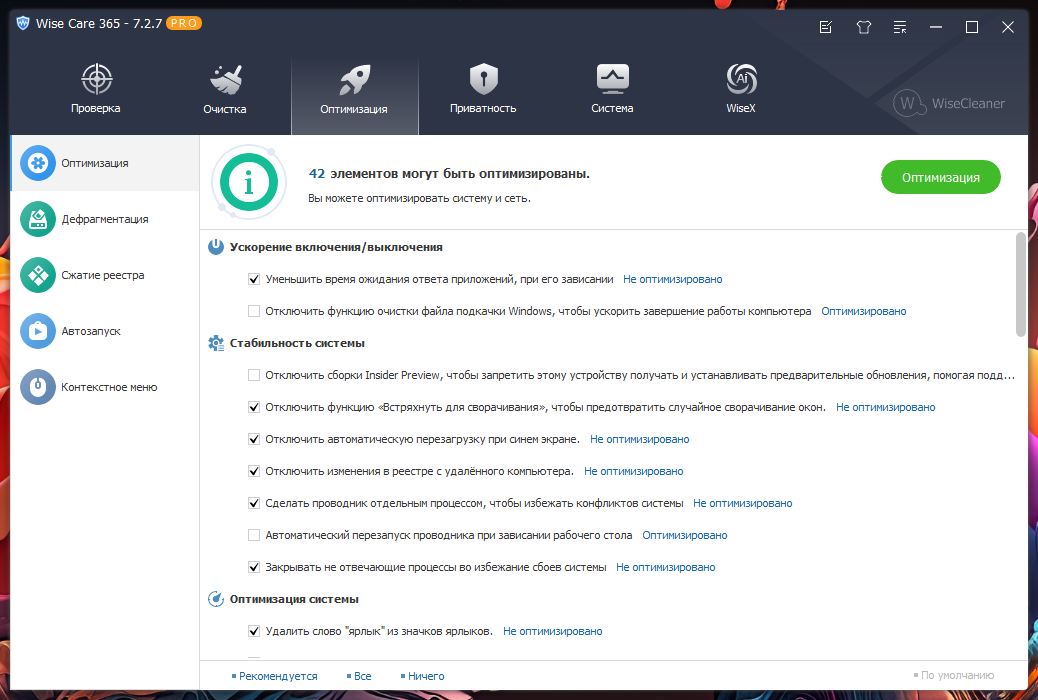Launch the WiseX AI icon
The width and height of the screenshot is (1038, 700).
(741, 79)
